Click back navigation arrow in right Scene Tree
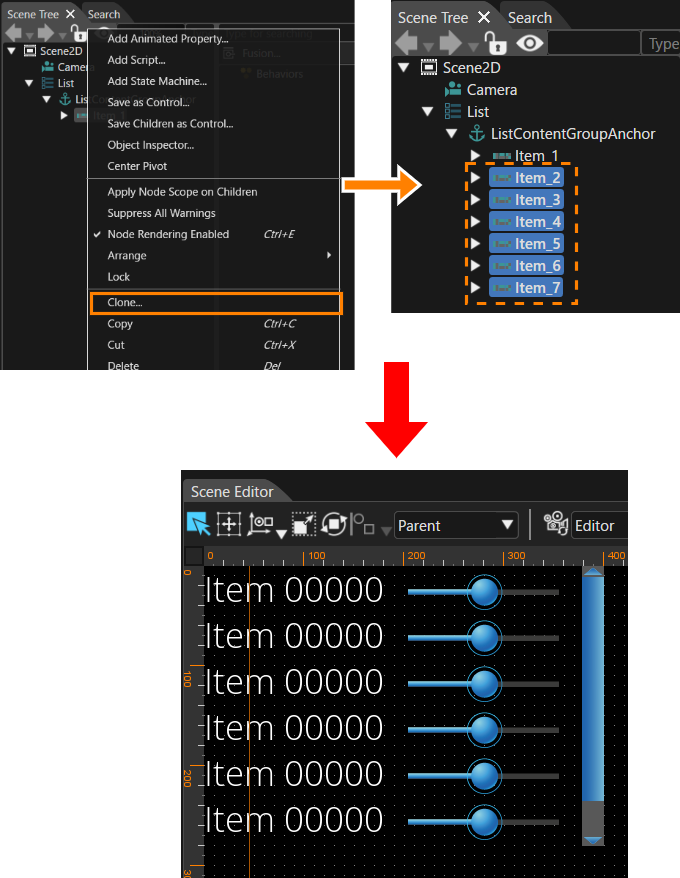 tap(407, 43)
